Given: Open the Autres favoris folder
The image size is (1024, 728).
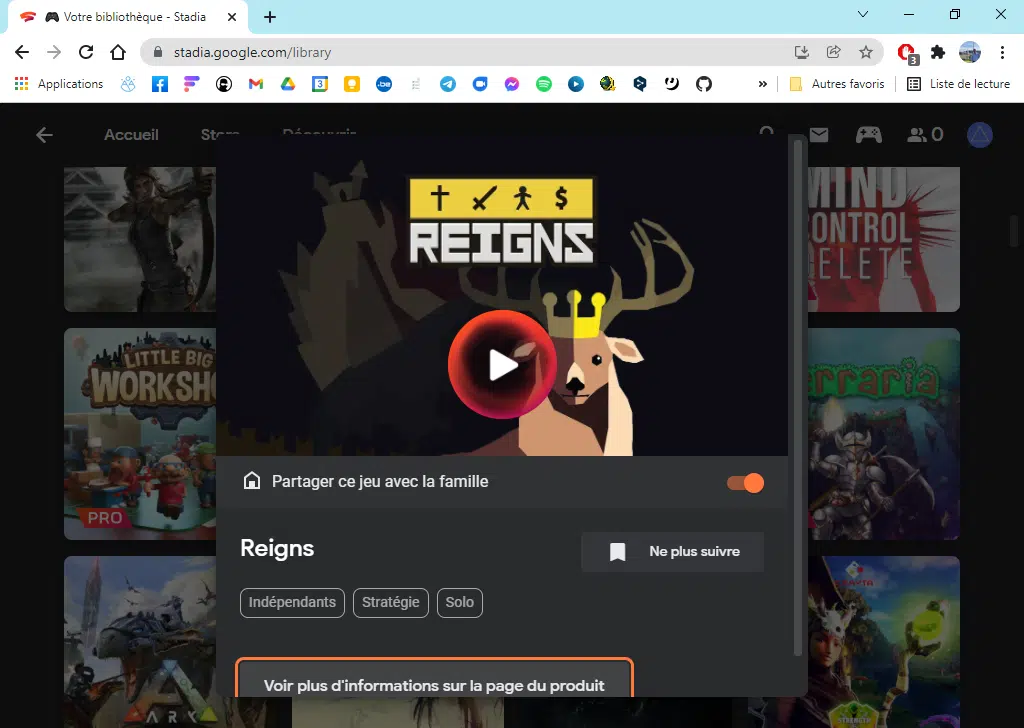Looking at the screenshot, I should (837, 84).
